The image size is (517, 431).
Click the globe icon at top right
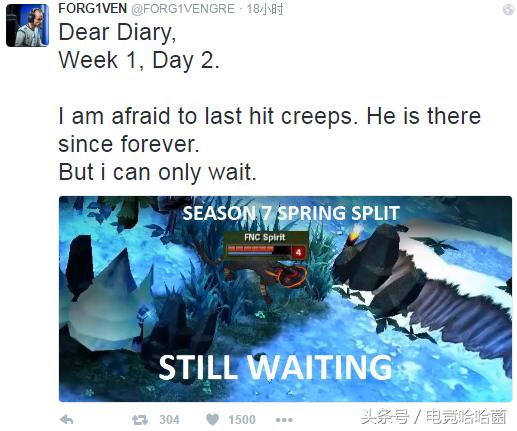[508, 9]
